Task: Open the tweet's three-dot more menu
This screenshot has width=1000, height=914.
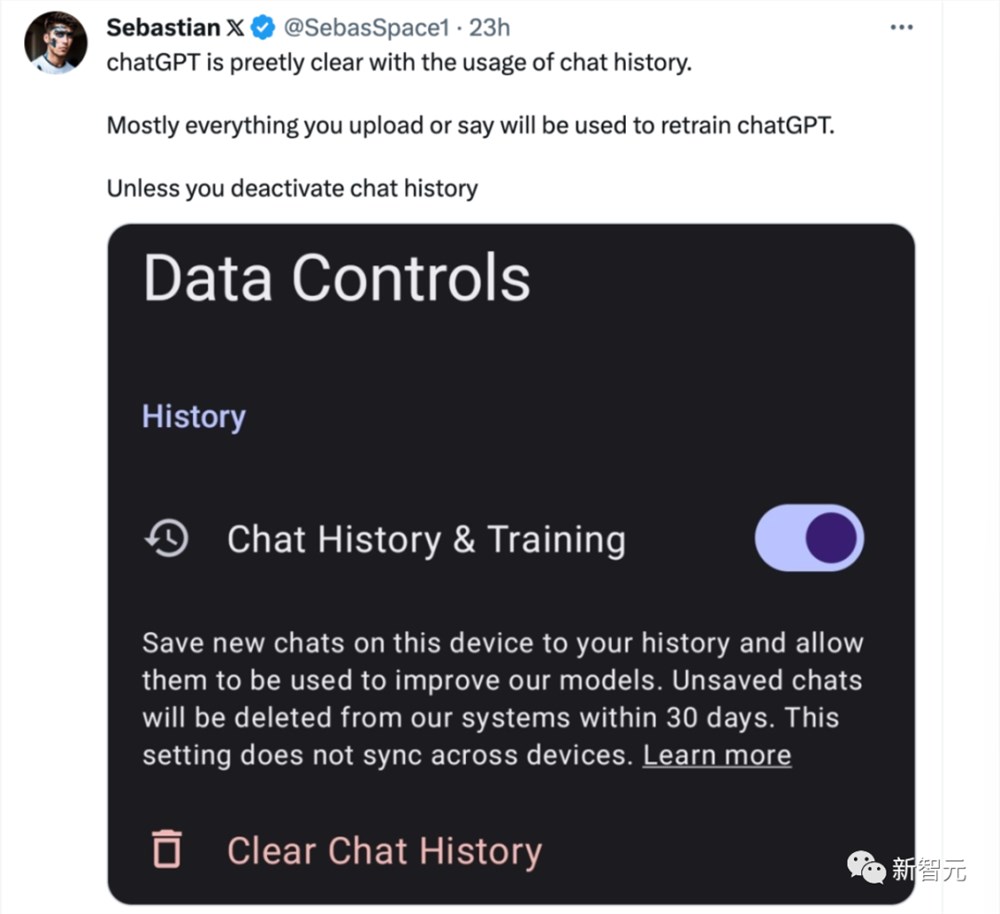Action: [x=901, y=27]
